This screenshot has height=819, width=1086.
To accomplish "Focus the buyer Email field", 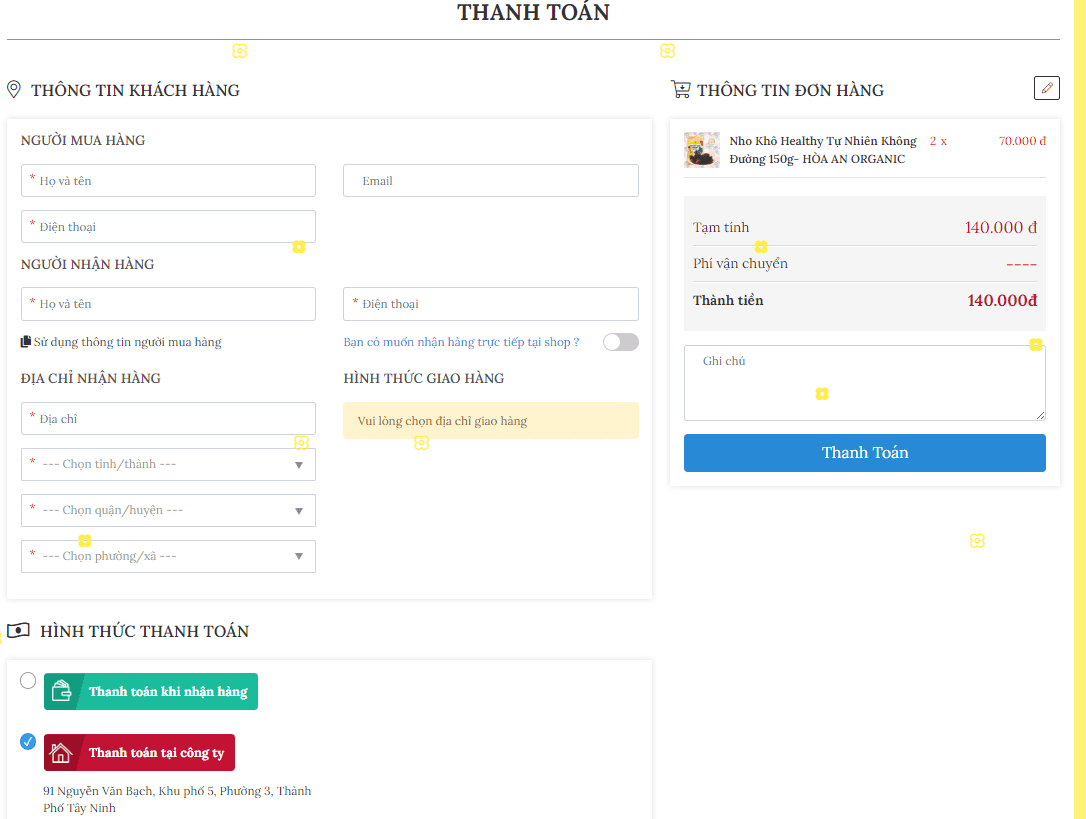I will pos(490,181).
